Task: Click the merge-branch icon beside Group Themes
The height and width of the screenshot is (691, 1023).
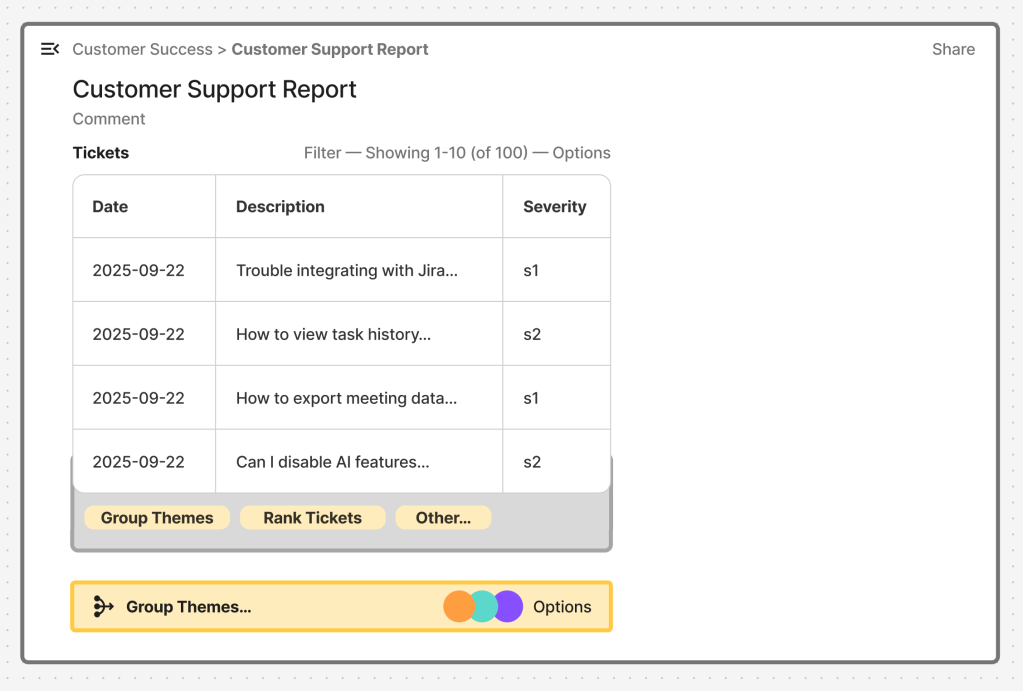Action: coord(101,605)
